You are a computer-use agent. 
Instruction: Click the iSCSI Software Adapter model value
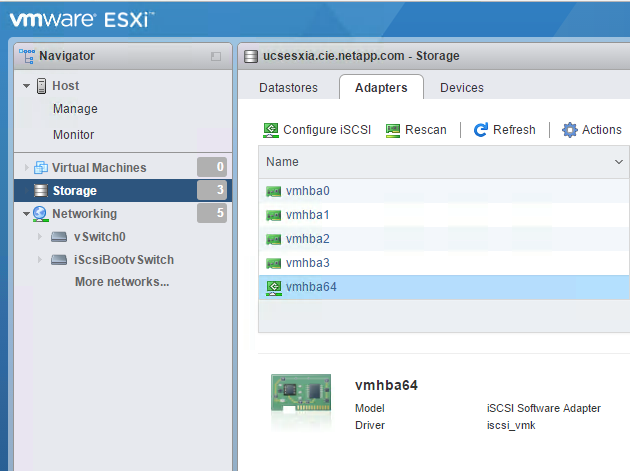coord(544,408)
